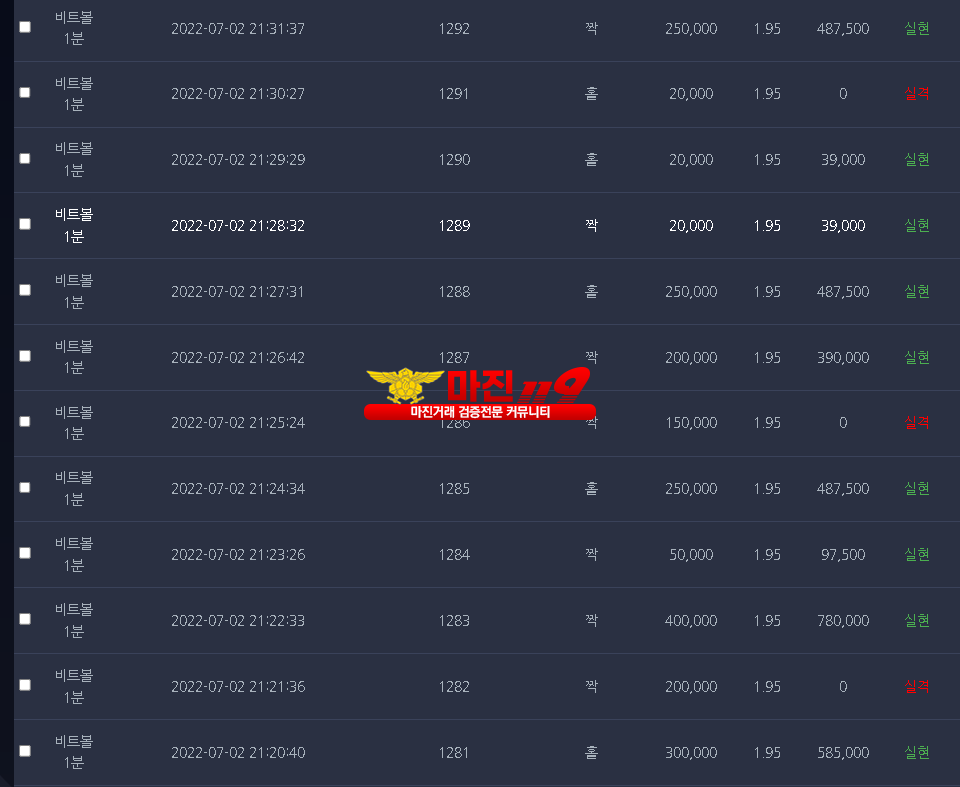
Task: Click the 300,000 bet amount on round 1281
Action: pyautogui.click(x=691, y=753)
